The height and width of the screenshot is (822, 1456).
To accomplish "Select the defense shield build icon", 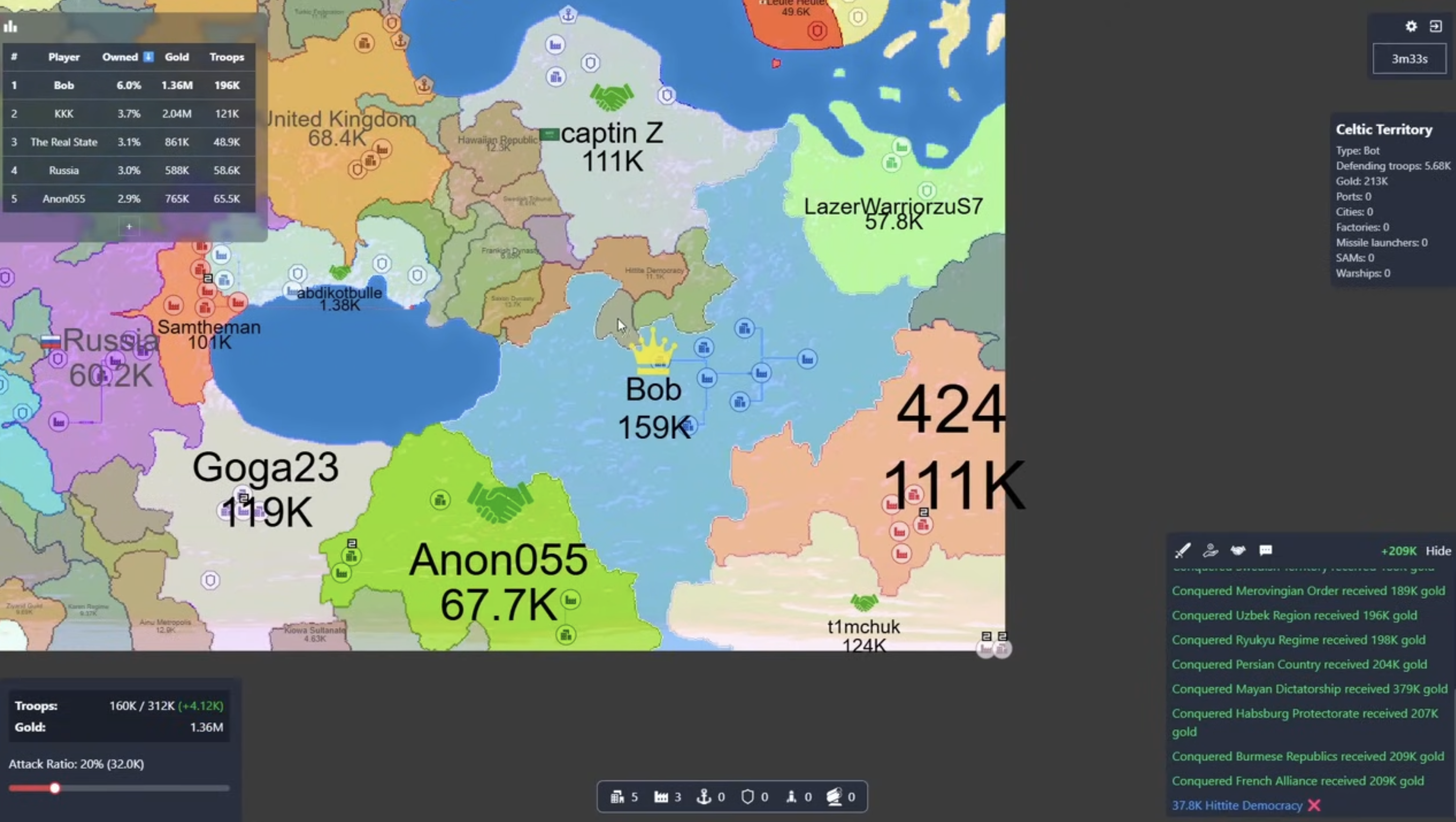I will pos(748,797).
